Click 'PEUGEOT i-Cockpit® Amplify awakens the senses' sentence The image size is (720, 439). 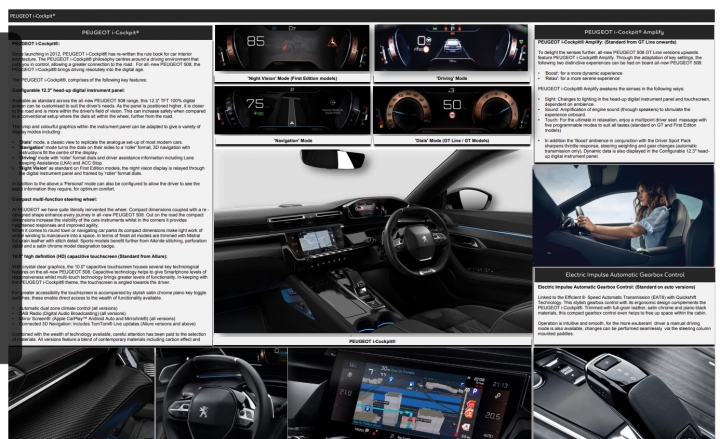[x=611, y=89]
